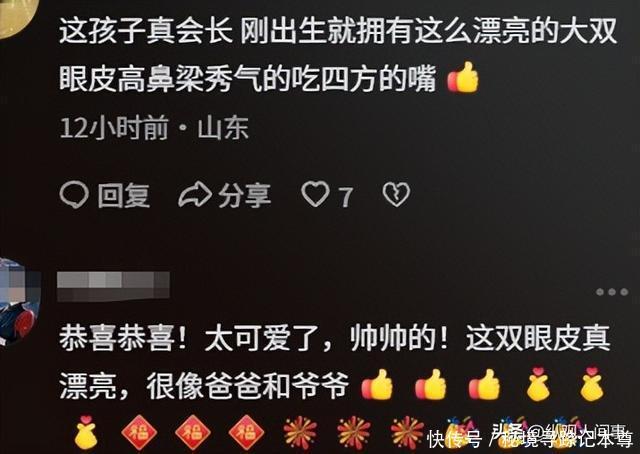Click the 分享 share label
This screenshot has height=454, width=640.
244,195
